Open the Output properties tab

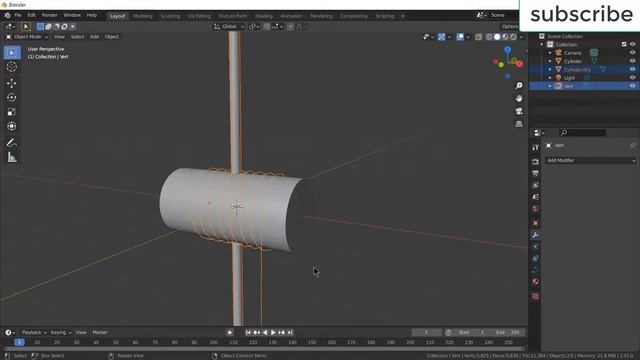coord(536,174)
